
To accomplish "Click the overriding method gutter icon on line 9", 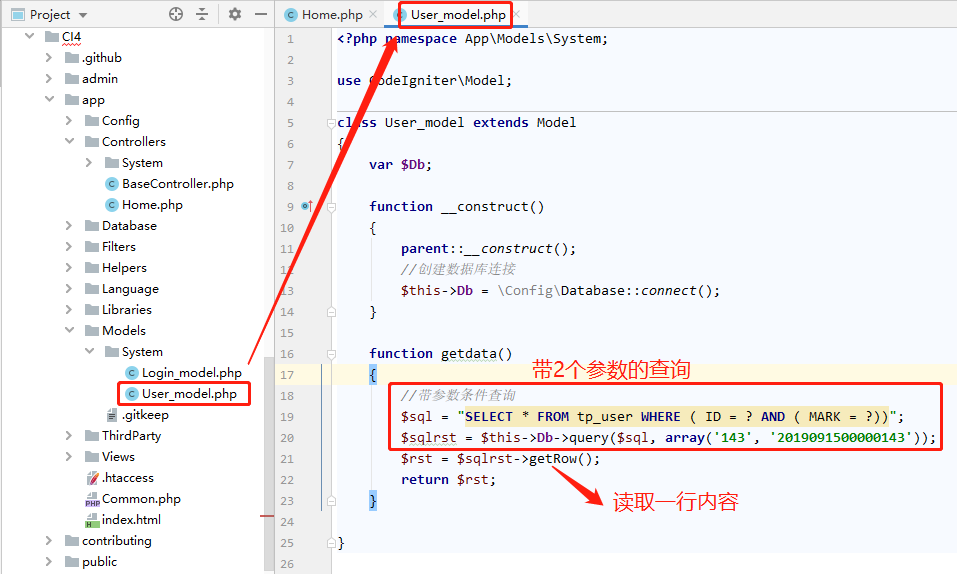I will (x=307, y=206).
